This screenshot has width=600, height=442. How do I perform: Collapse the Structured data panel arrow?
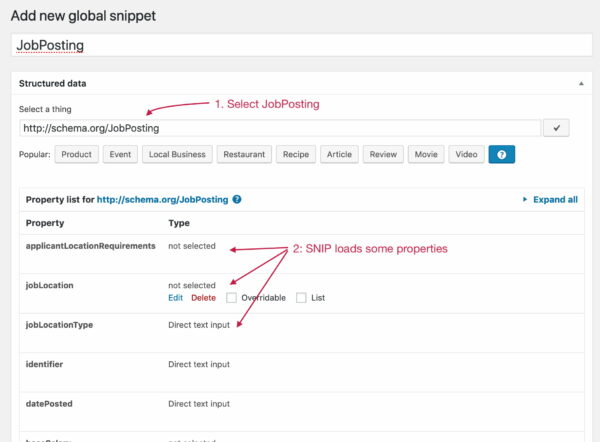pyautogui.click(x=581, y=83)
